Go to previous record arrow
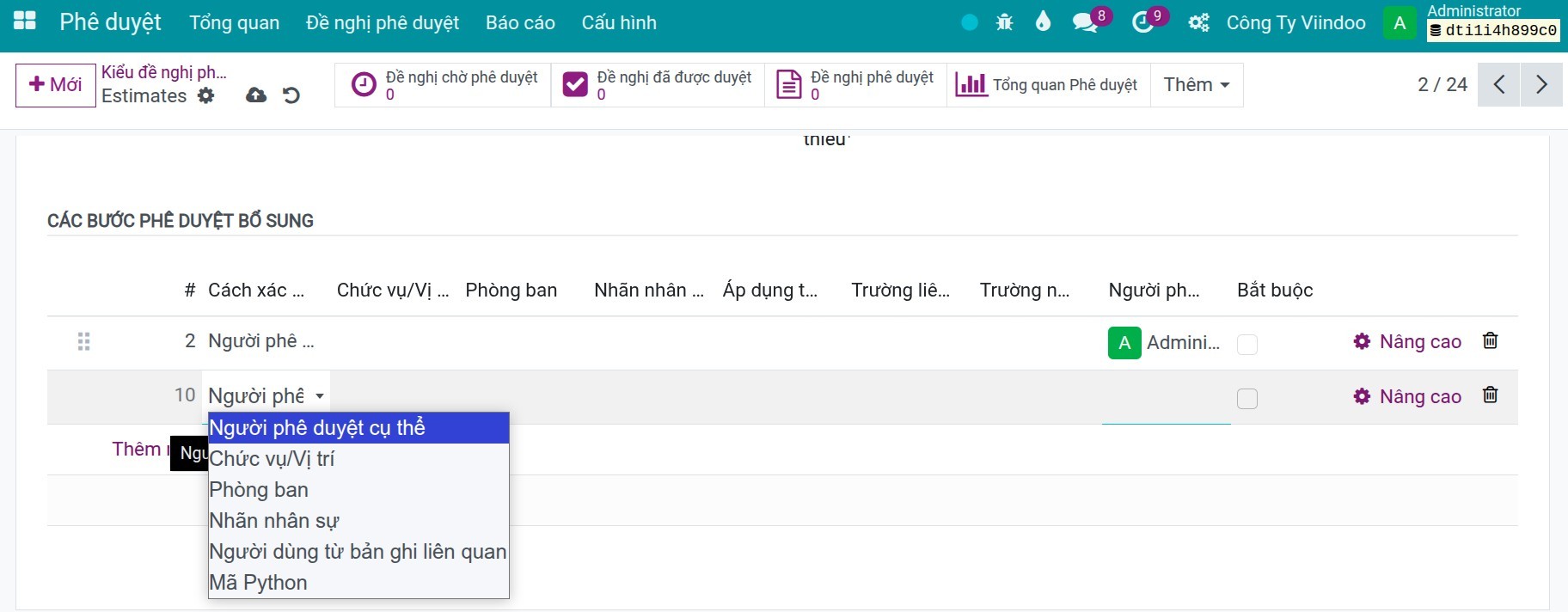Image resolution: width=1568 pixels, height=612 pixels. tap(1499, 84)
